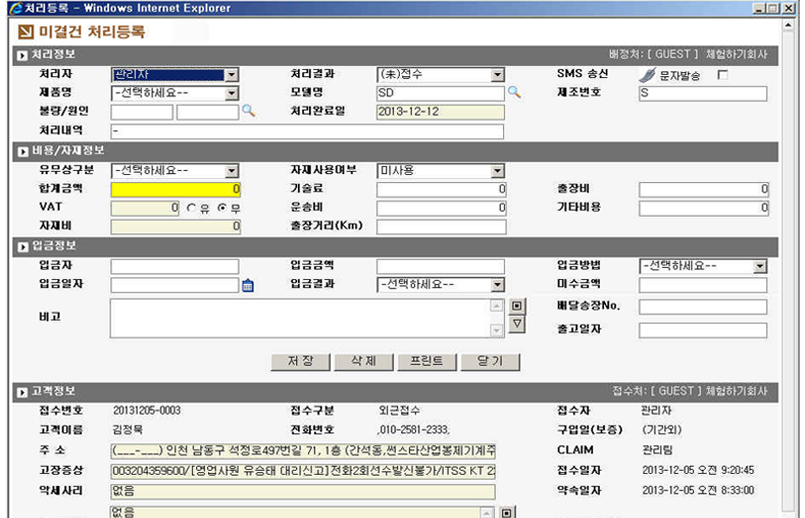Enable the 문자발송 checkbox
The image size is (805, 518).
point(723,75)
